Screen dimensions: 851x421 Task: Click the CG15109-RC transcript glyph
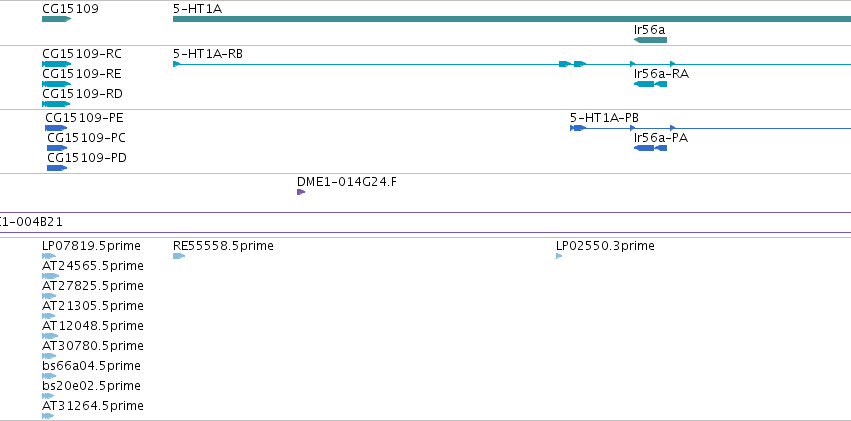56,64
